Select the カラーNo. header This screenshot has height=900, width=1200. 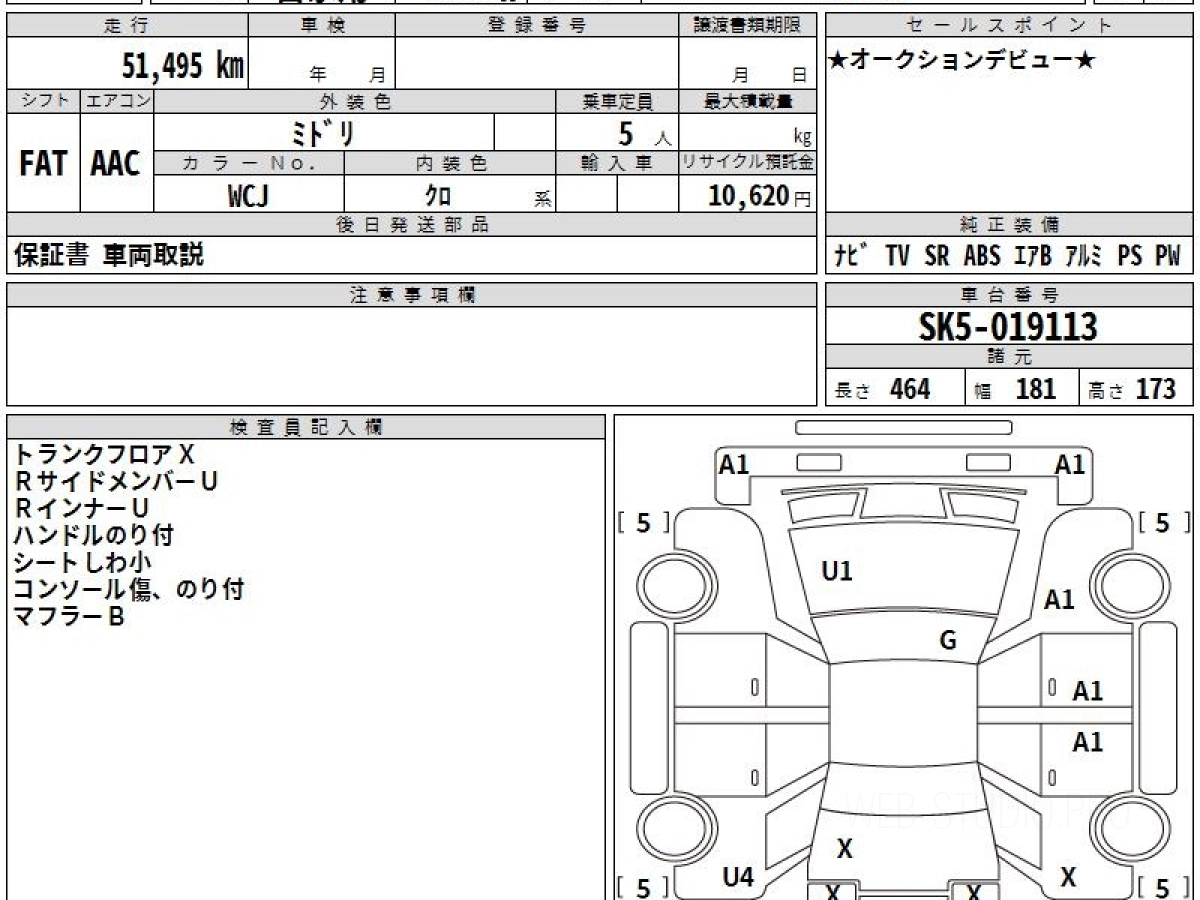pyautogui.click(x=250, y=162)
